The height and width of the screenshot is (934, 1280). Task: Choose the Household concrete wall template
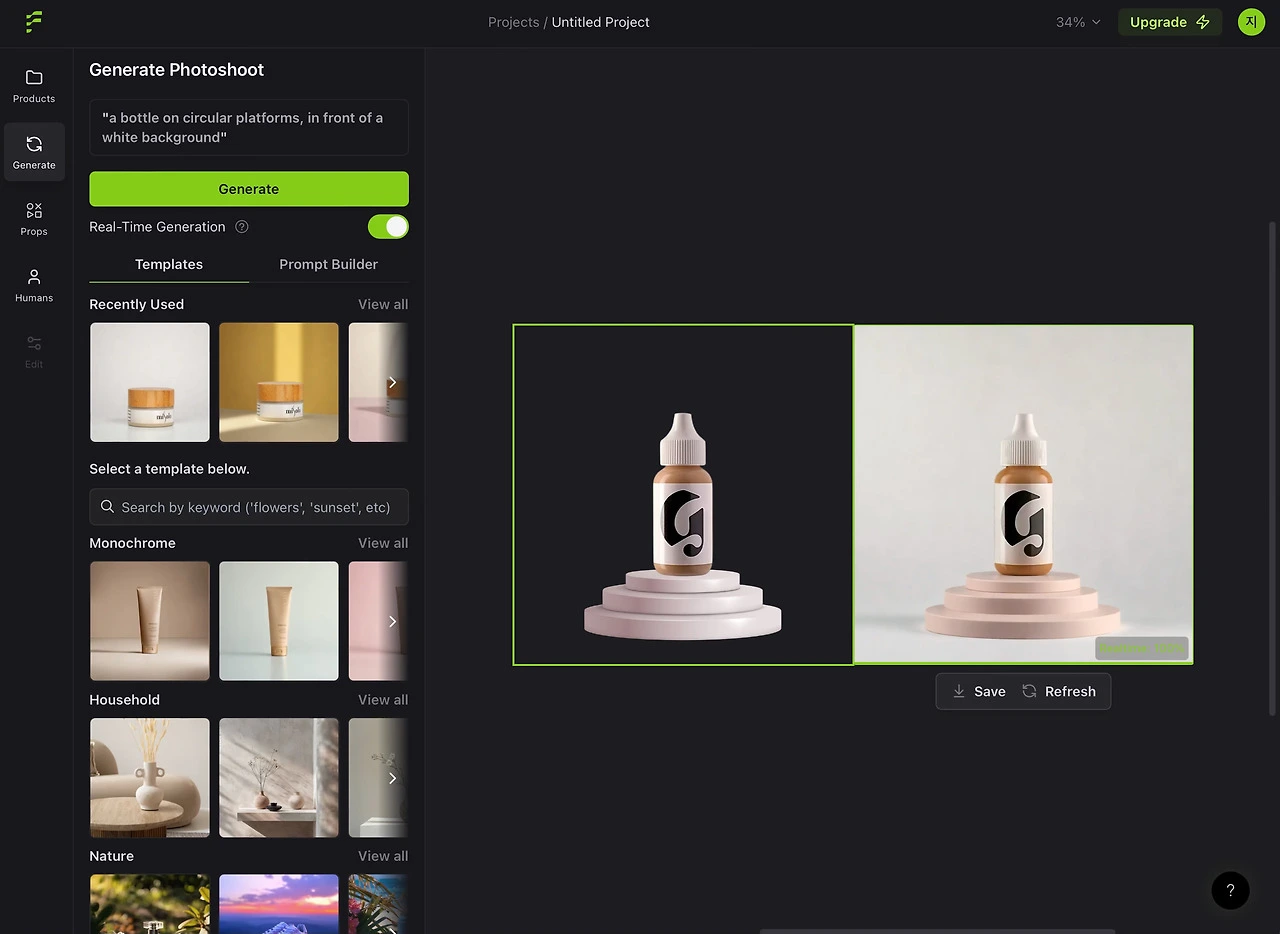tap(279, 778)
